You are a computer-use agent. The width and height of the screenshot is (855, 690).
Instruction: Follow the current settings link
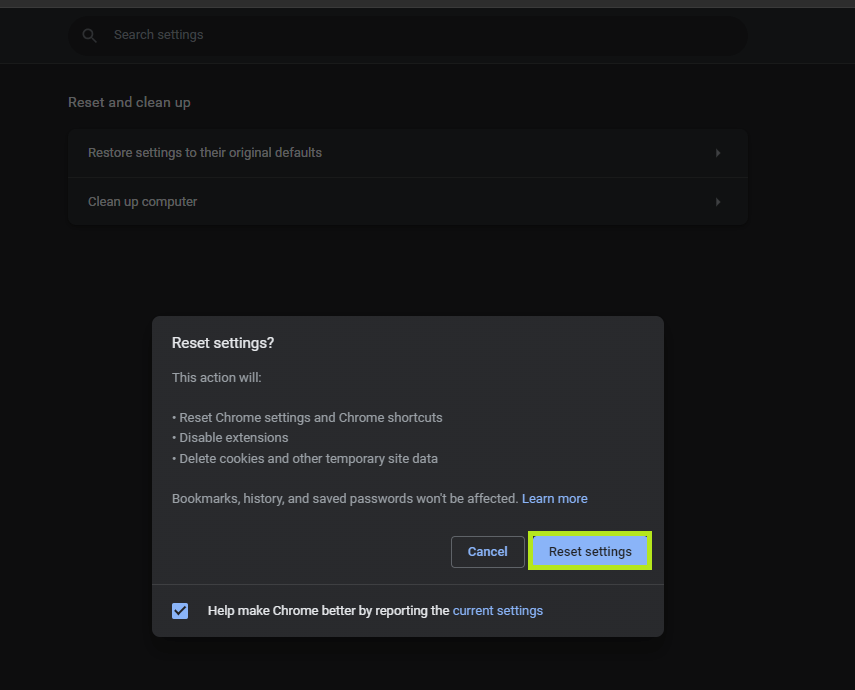pyautogui.click(x=497, y=610)
